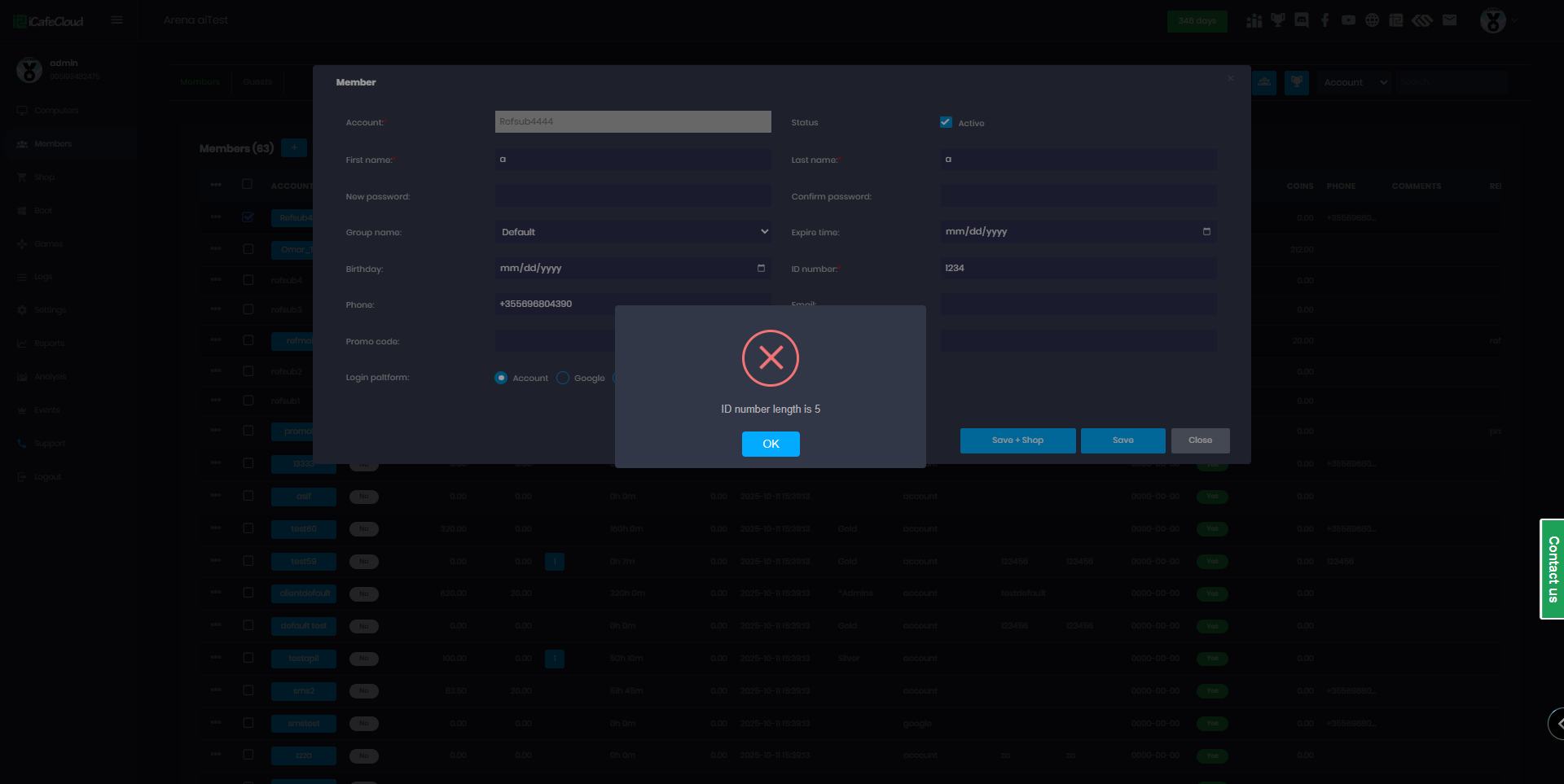Open the mail envelope icon
Screen dimensions: 1564x784
[1449, 20]
